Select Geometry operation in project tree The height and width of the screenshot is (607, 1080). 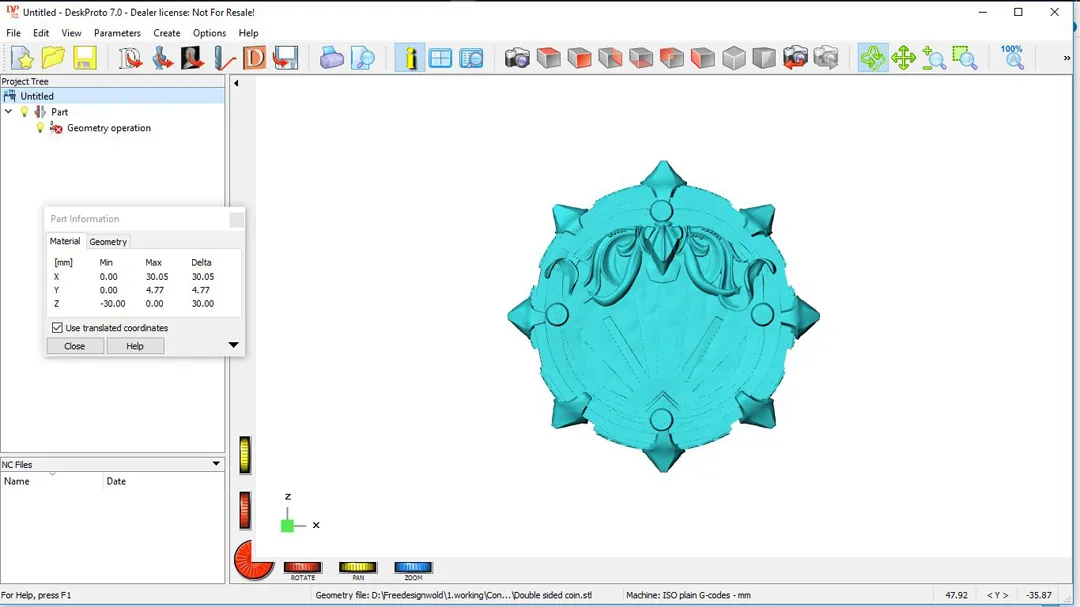pyautogui.click(x=109, y=128)
